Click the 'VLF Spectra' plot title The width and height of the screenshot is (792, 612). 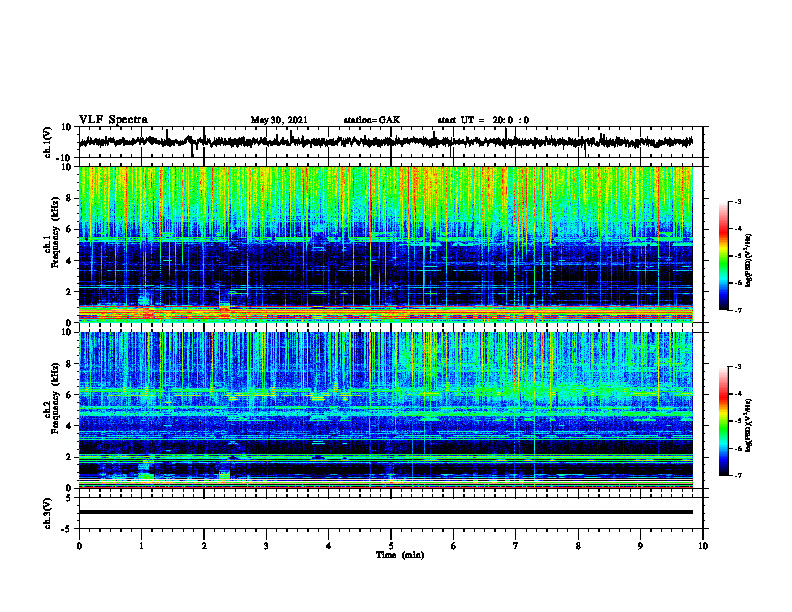click(x=113, y=120)
